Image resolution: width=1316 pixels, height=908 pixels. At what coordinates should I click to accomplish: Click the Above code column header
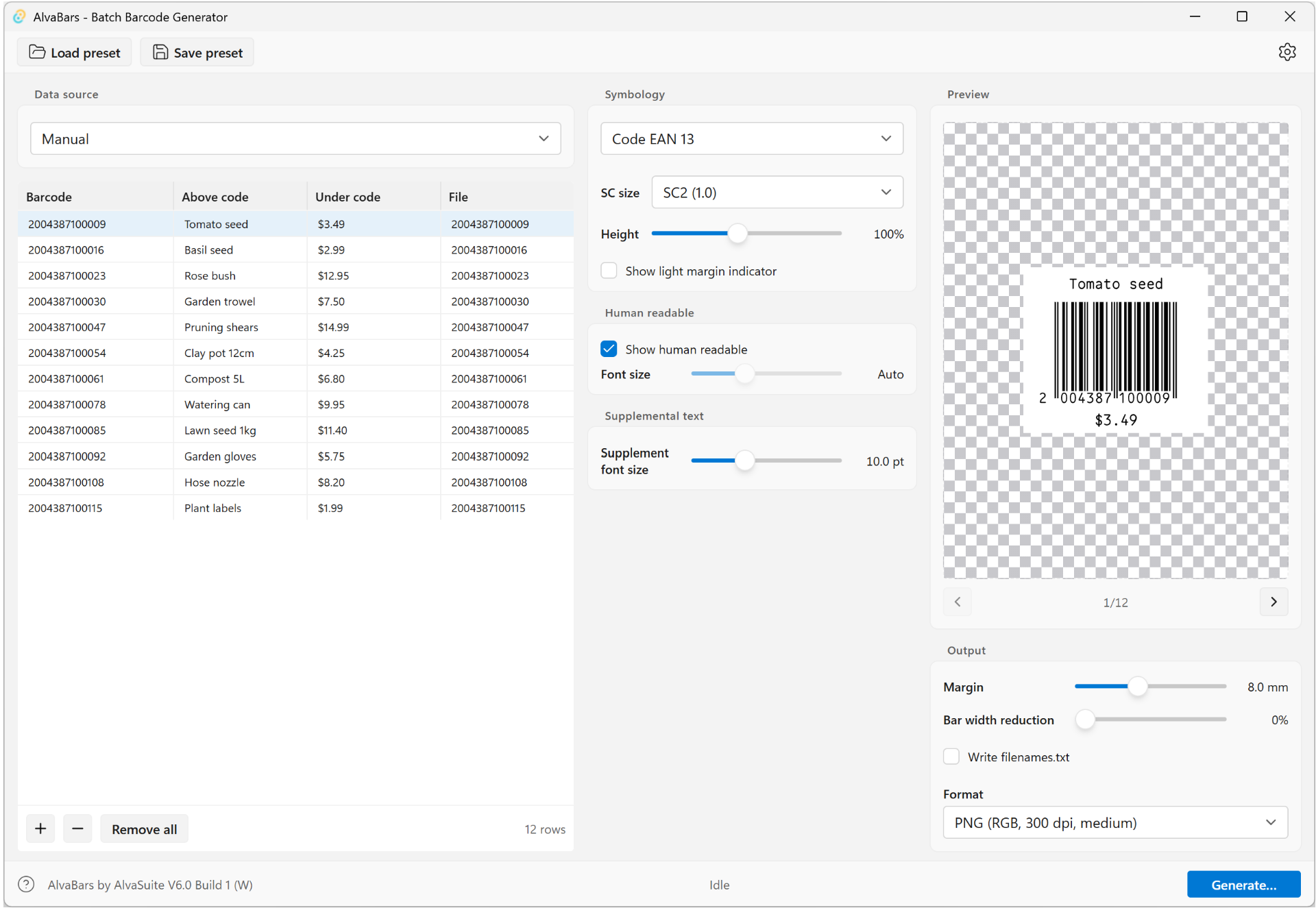[x=240, y=197]
